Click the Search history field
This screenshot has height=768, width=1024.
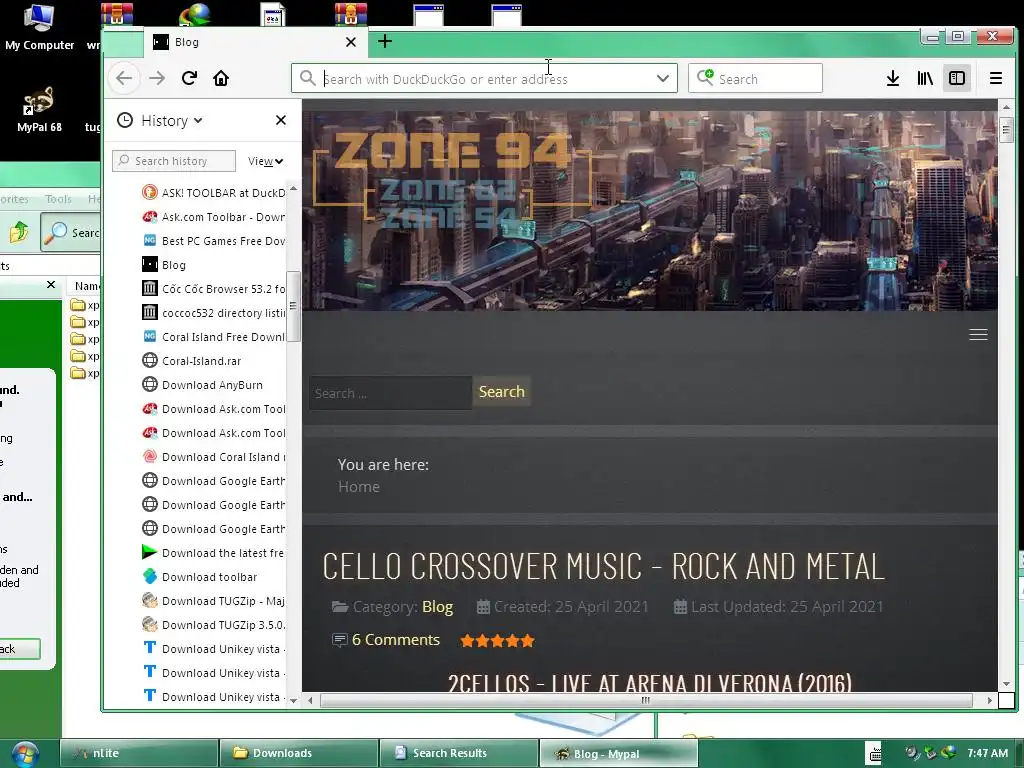tap(174, 161)
